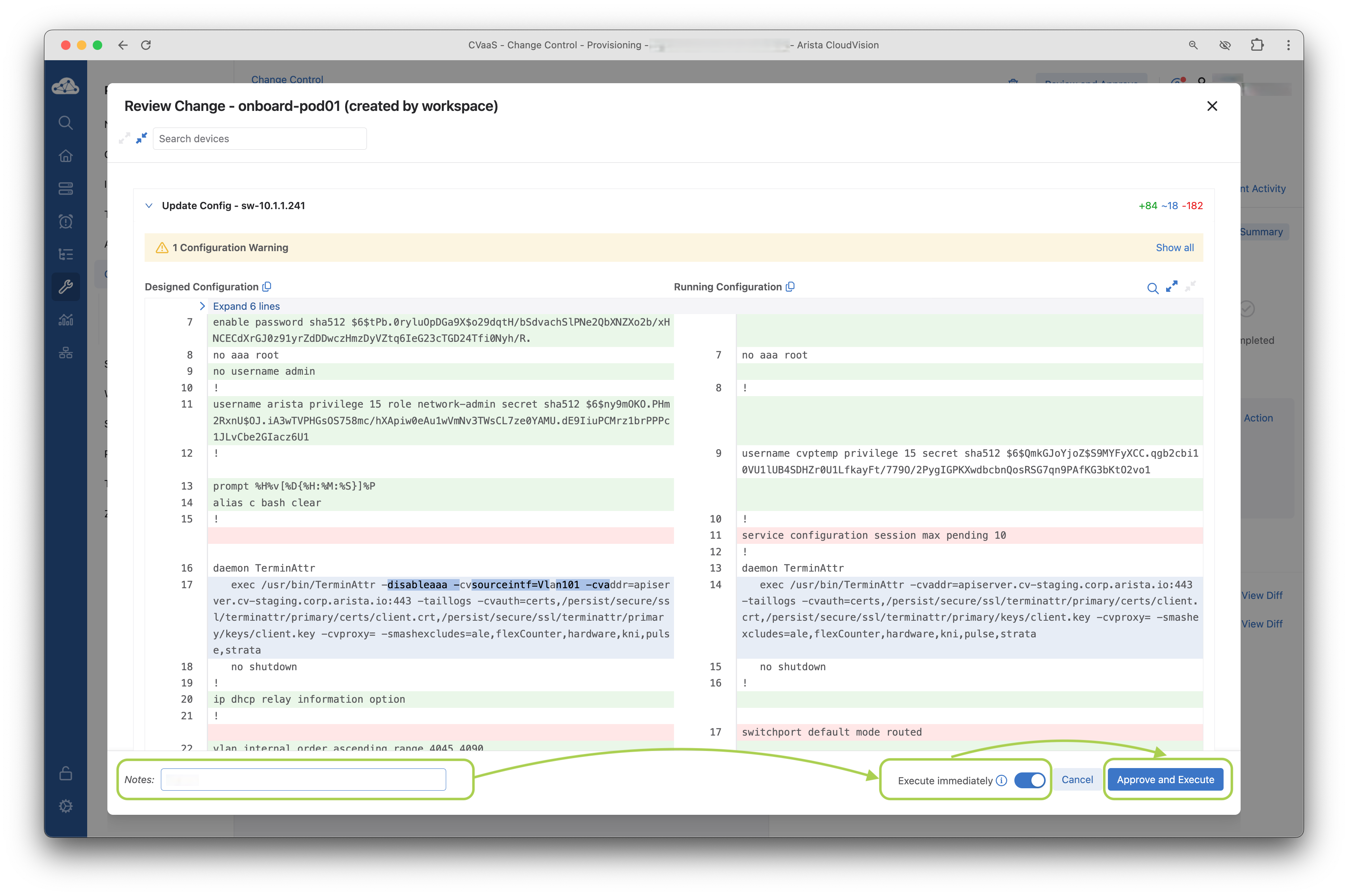Click into the Notes input field

tap(303, 780)
